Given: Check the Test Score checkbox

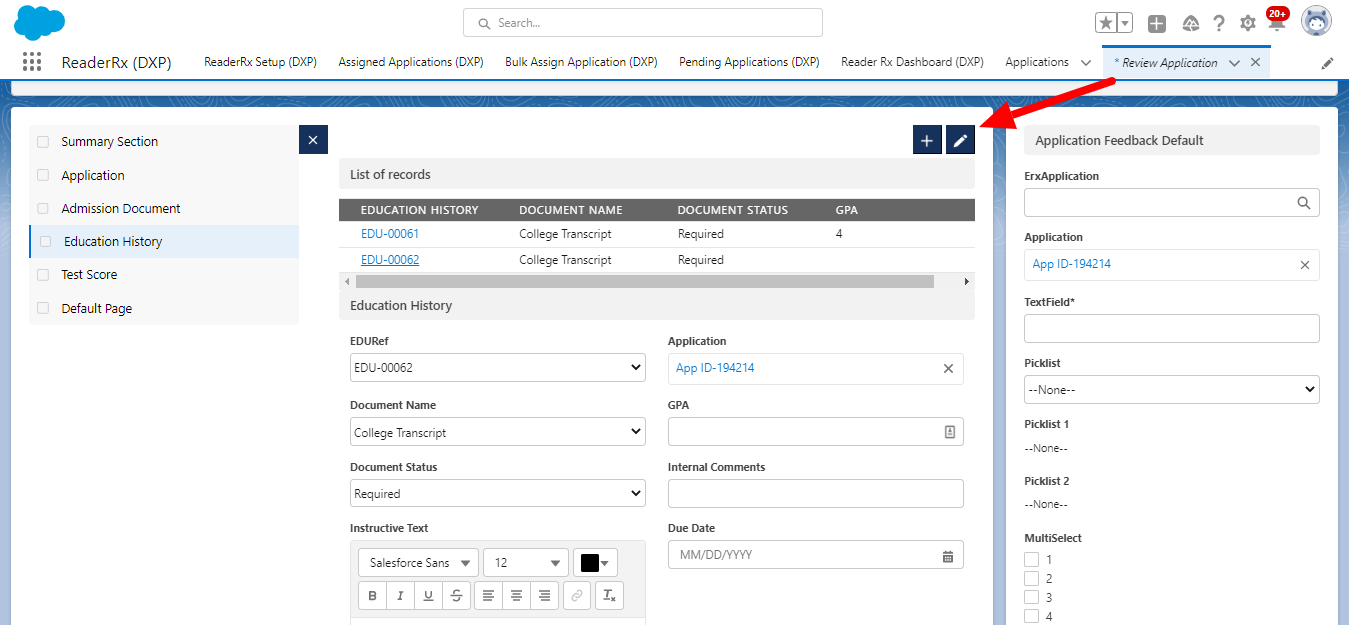Looking at the screenshot, I should click(x=43, y=275).
